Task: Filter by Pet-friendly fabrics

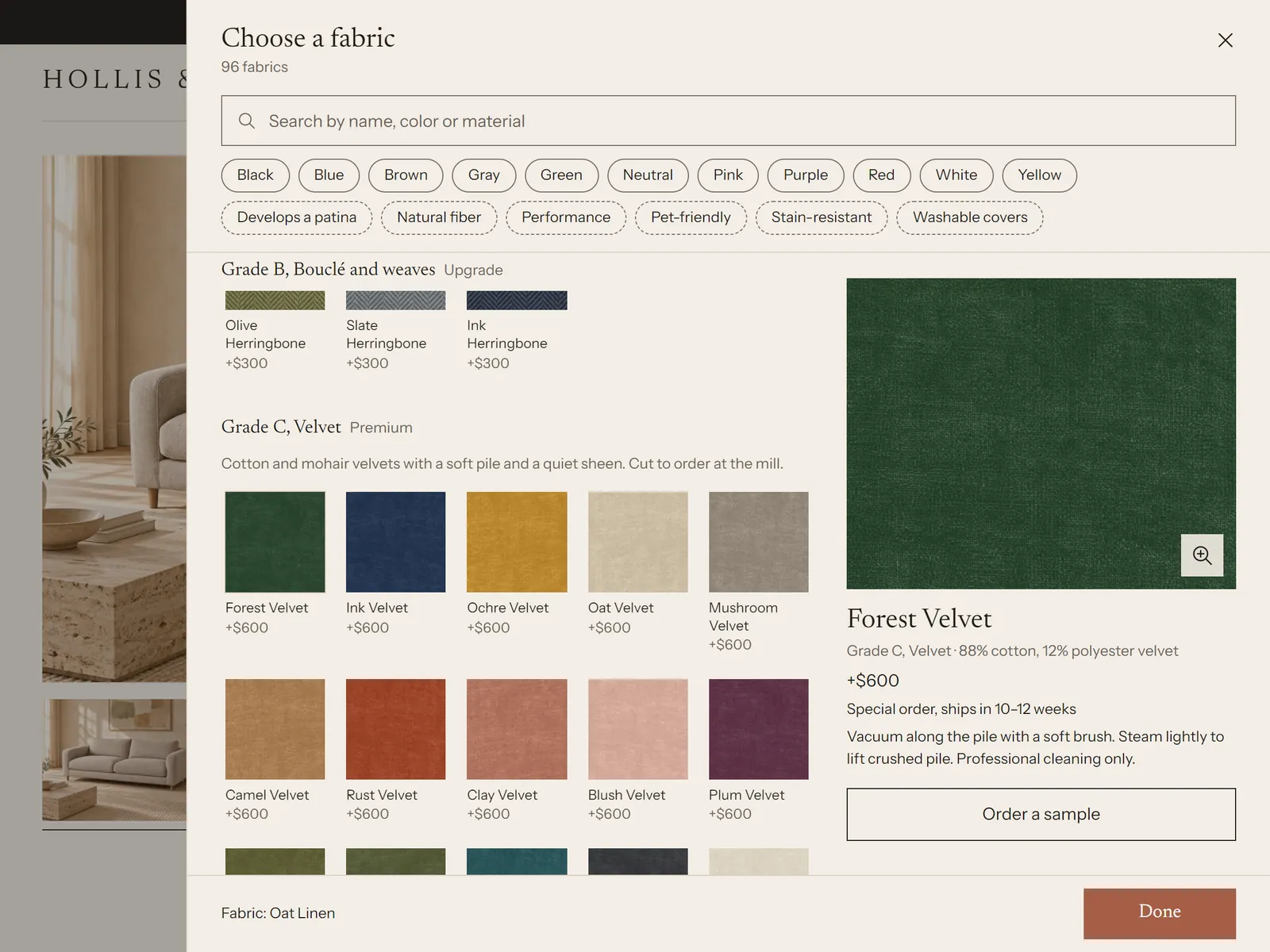Action: [691, 217]
